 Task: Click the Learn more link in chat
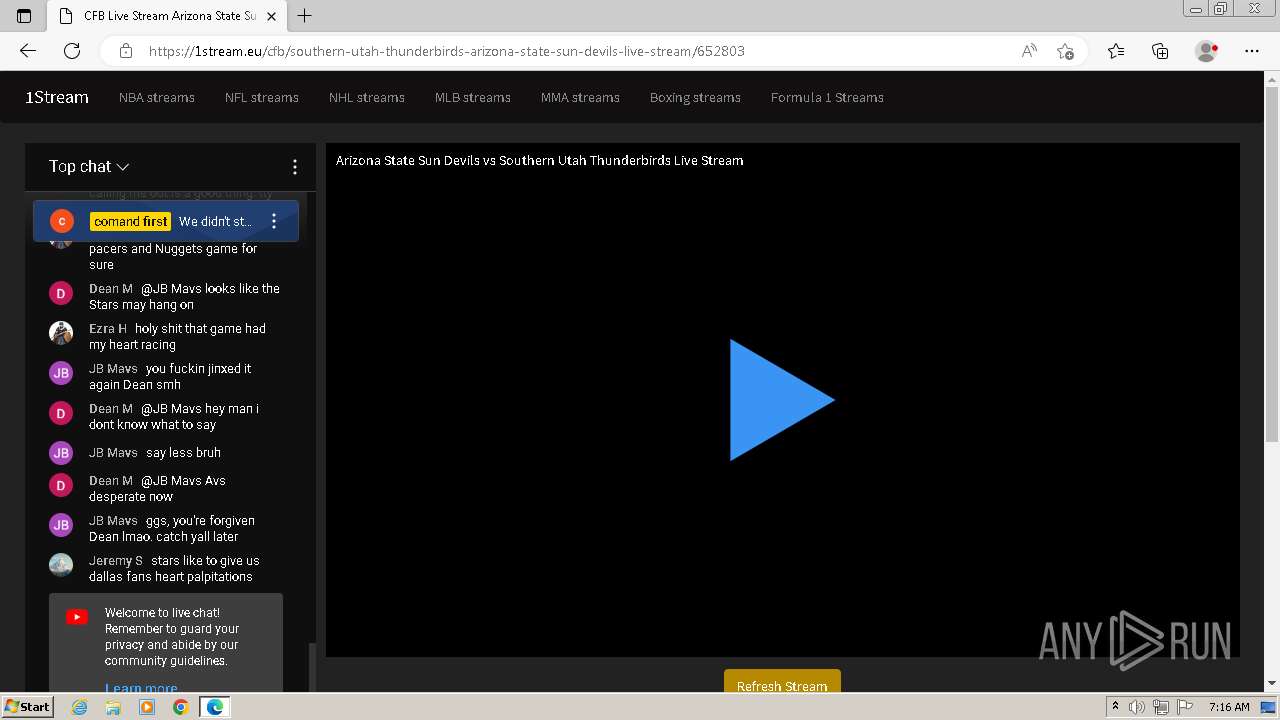tap(141, 687)
